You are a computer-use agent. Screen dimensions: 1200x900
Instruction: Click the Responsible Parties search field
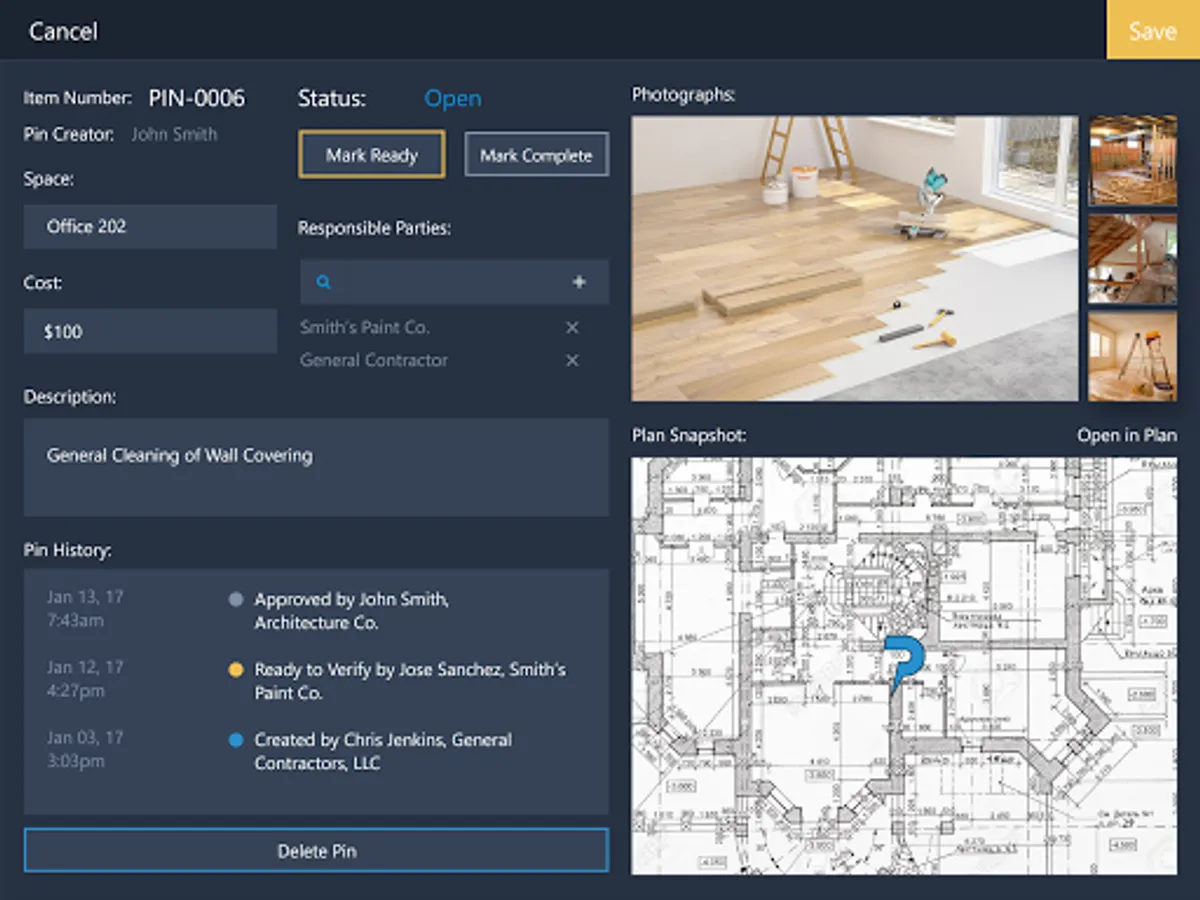454,282
